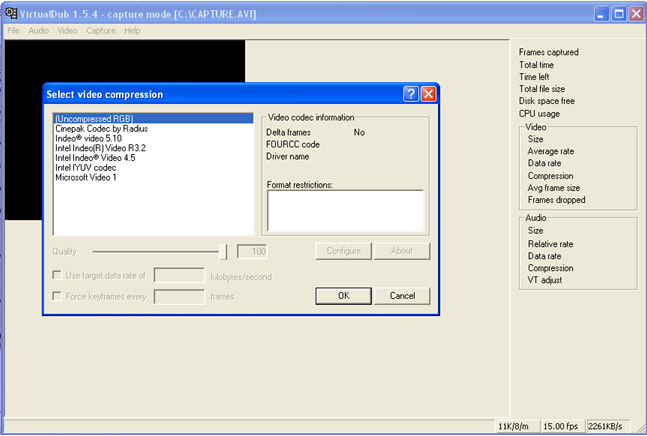
Task: Click the window resize grip in status bar
Action: click(x=640, y=428)
